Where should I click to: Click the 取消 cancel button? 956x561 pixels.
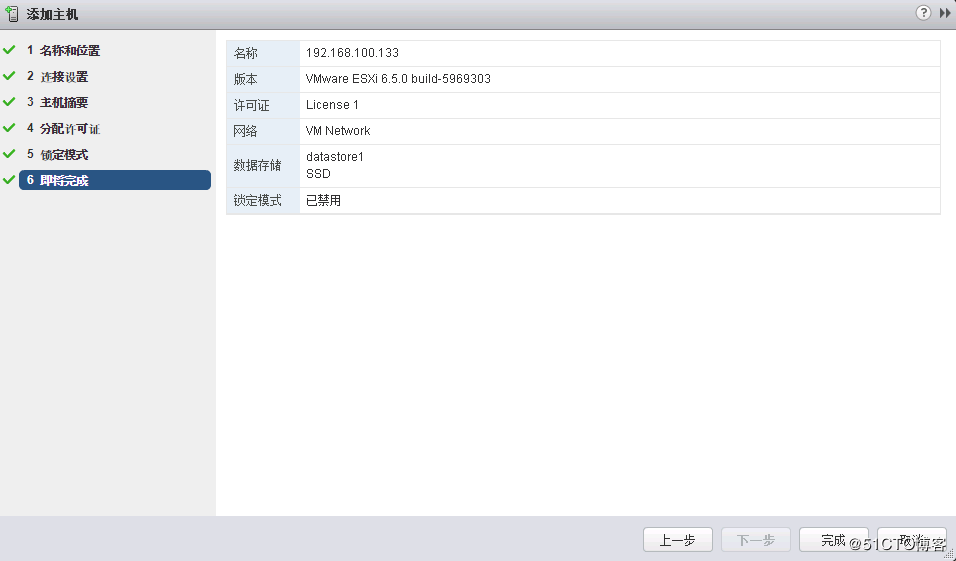(x=911, y=540)
